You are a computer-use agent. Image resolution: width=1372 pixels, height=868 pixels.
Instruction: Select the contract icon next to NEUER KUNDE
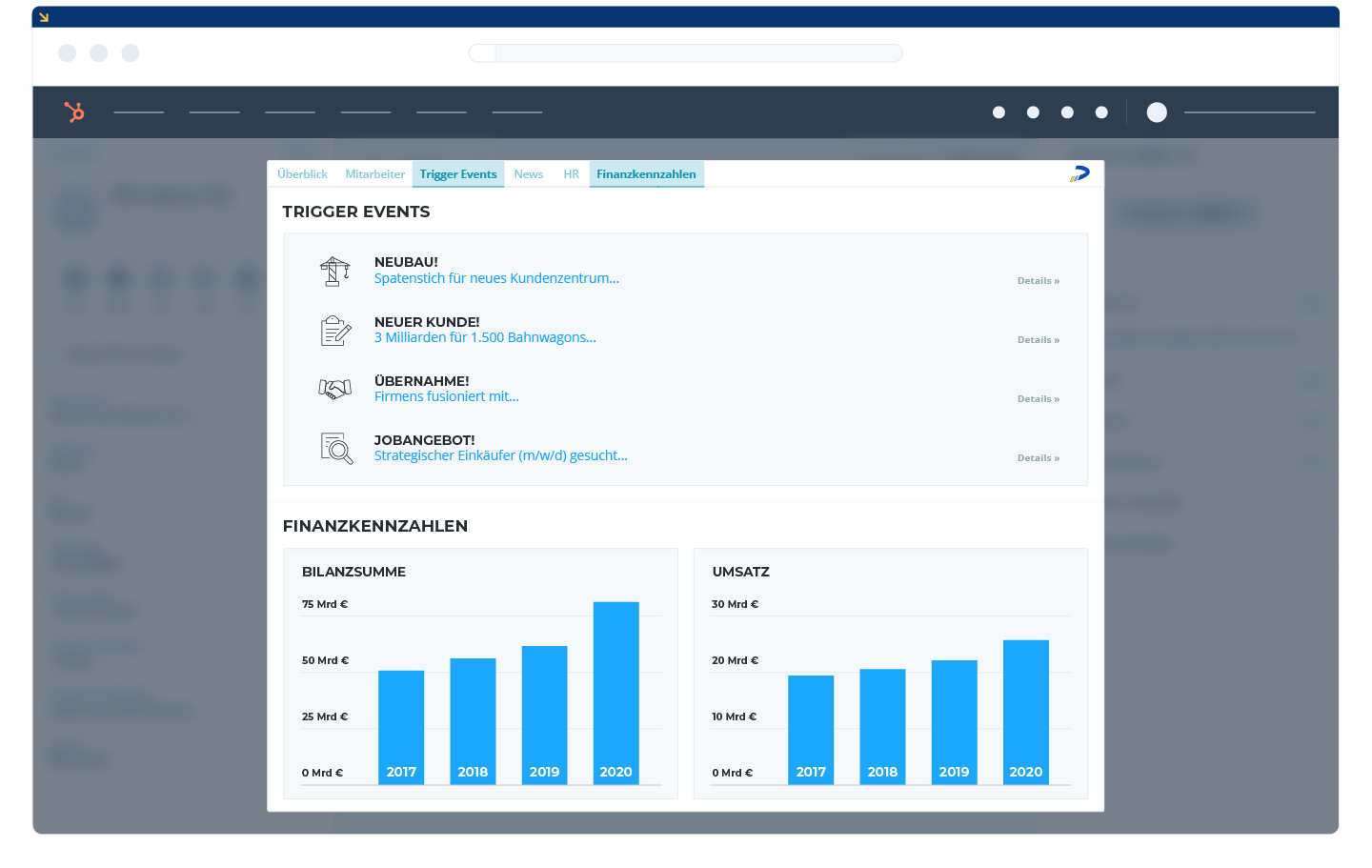(x=335, y=331)
